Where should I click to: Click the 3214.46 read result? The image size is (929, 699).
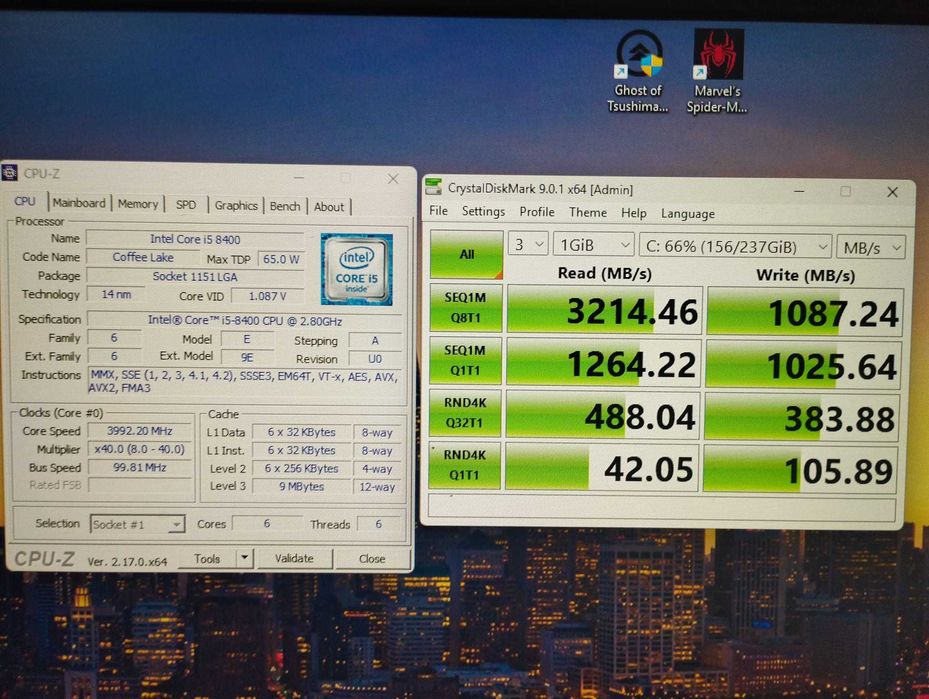click(x=604, y=310)
